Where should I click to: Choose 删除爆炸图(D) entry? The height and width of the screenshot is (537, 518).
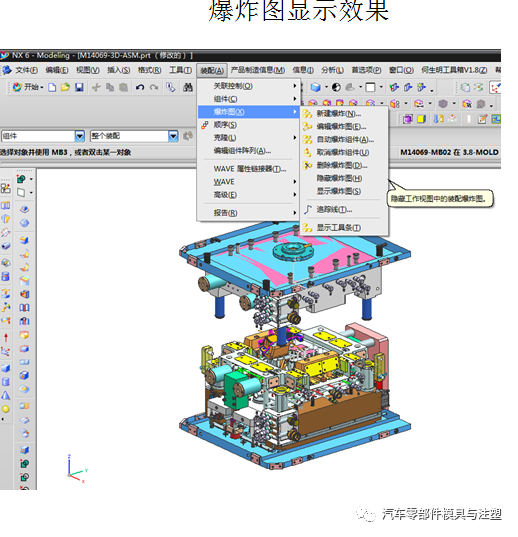(x=344, y=166)
